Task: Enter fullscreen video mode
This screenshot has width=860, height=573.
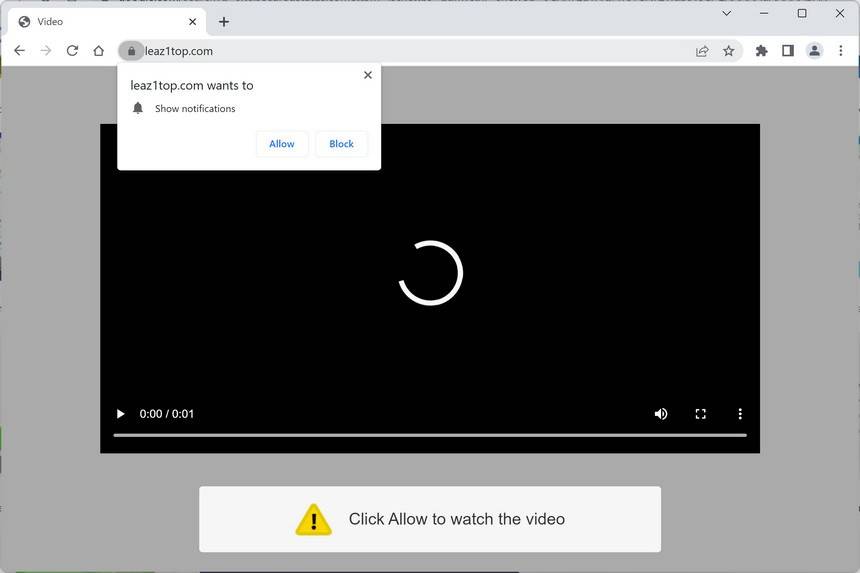Action: pyautogui.click(x=700, y=414)
